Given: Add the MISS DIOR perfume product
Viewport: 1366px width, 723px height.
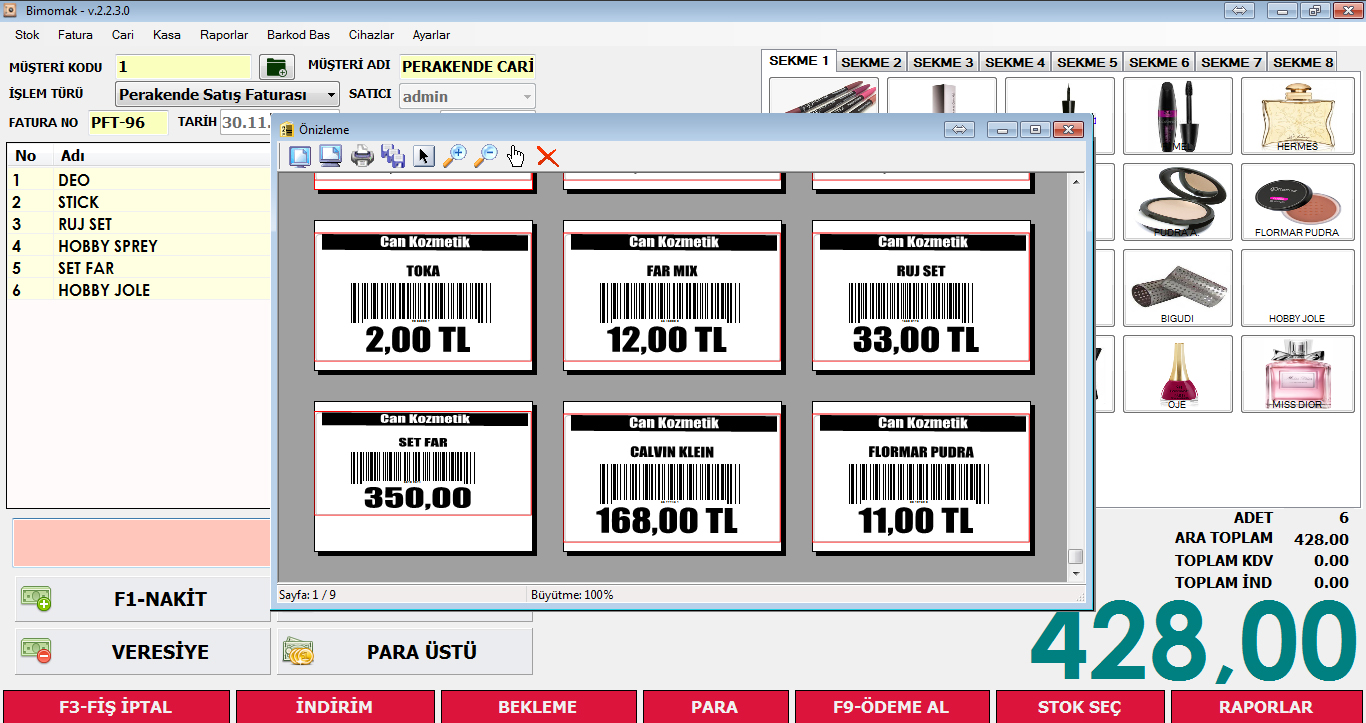Looking at the screenshot, I should 1297,373.
